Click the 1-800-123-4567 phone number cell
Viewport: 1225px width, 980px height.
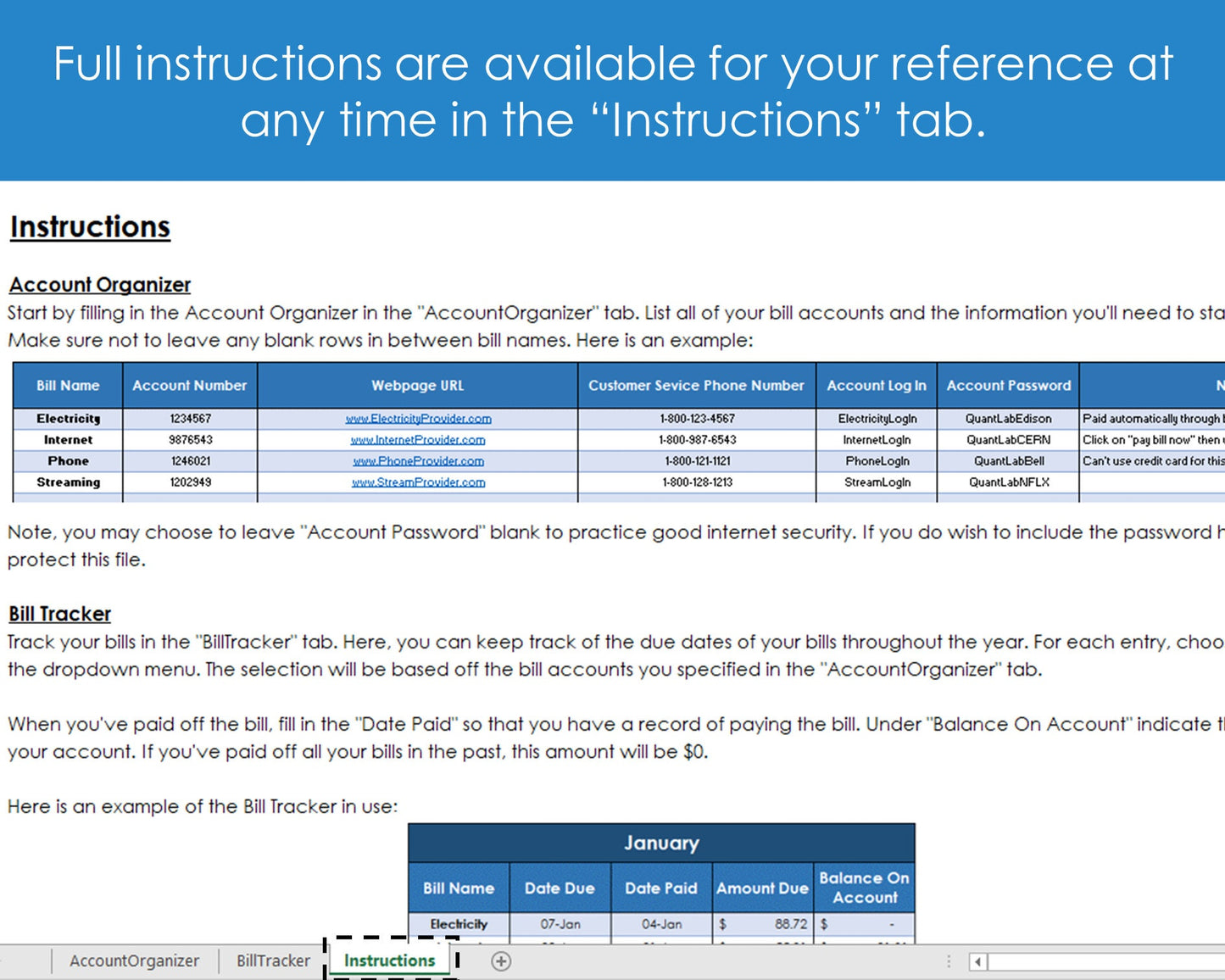pyautogui.click(x=696, y=419)
